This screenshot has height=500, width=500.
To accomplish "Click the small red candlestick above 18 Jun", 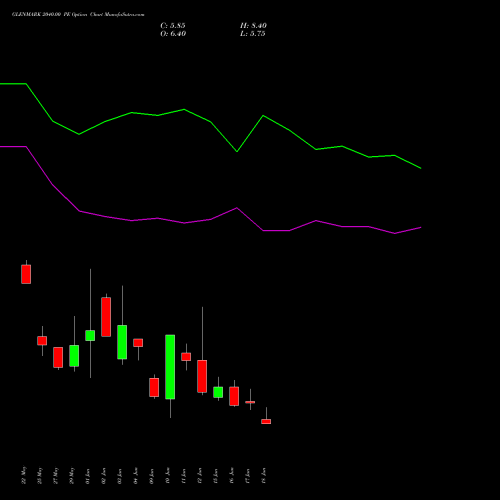I will [266, 421].
